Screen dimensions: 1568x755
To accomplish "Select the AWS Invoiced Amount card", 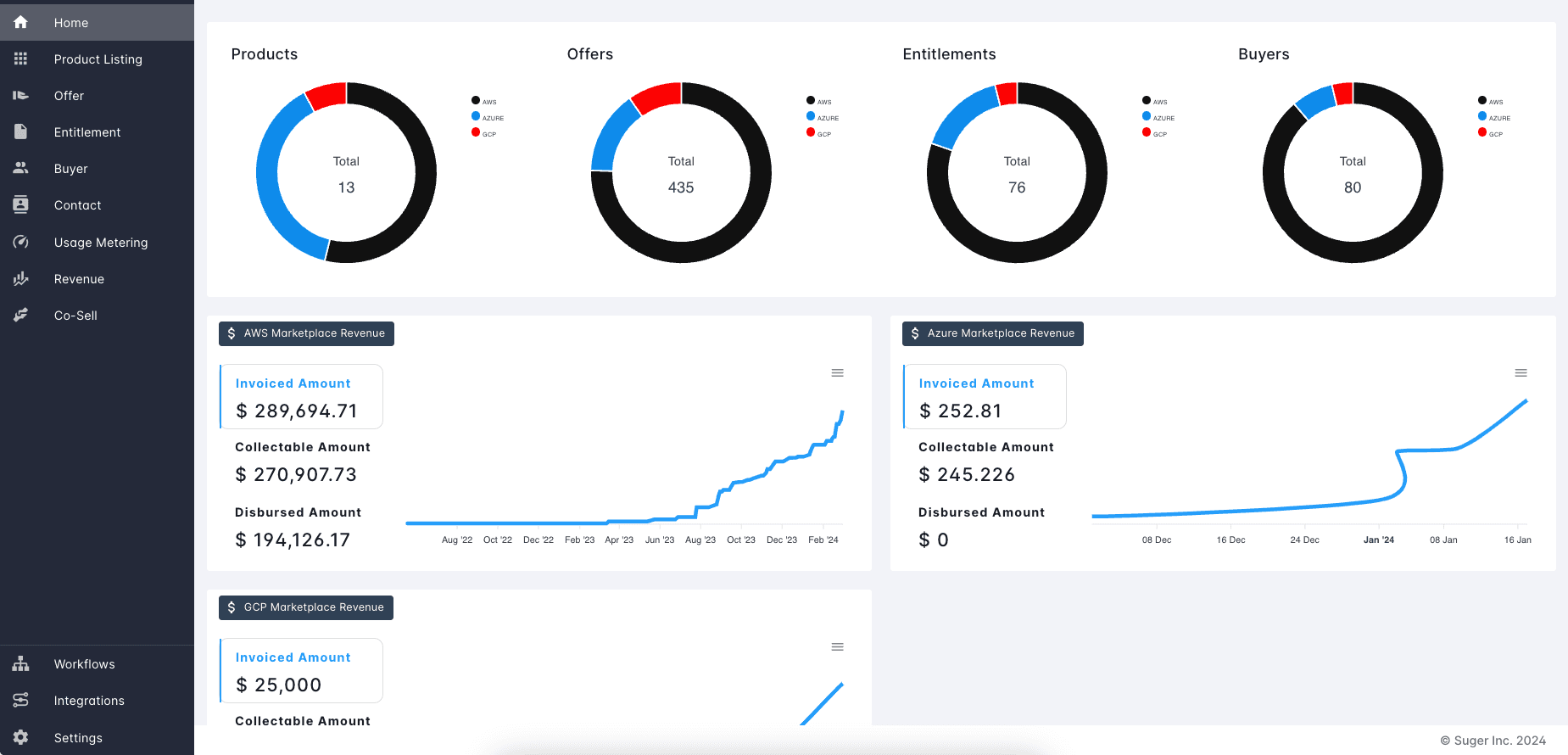I will [301, 397].
